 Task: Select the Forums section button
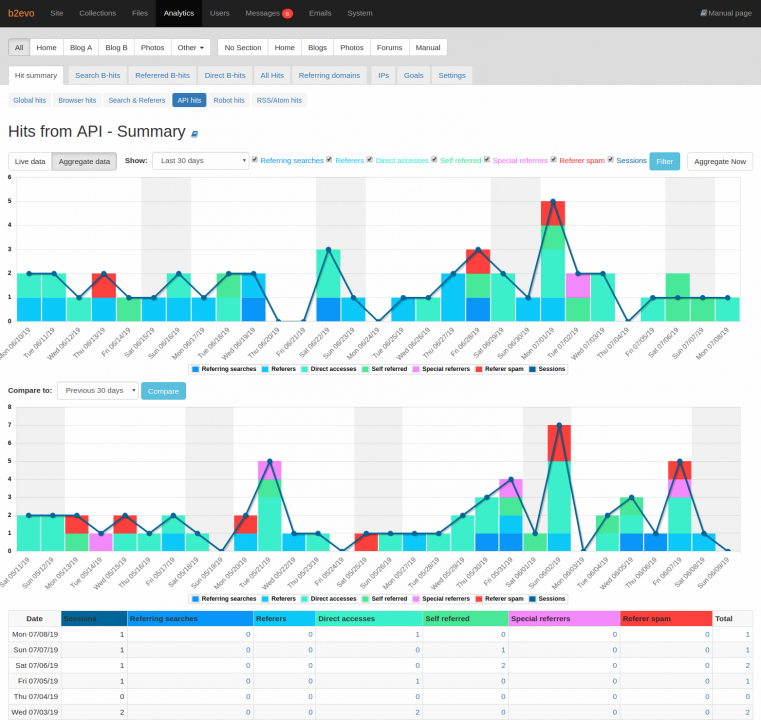click(389, 48)
